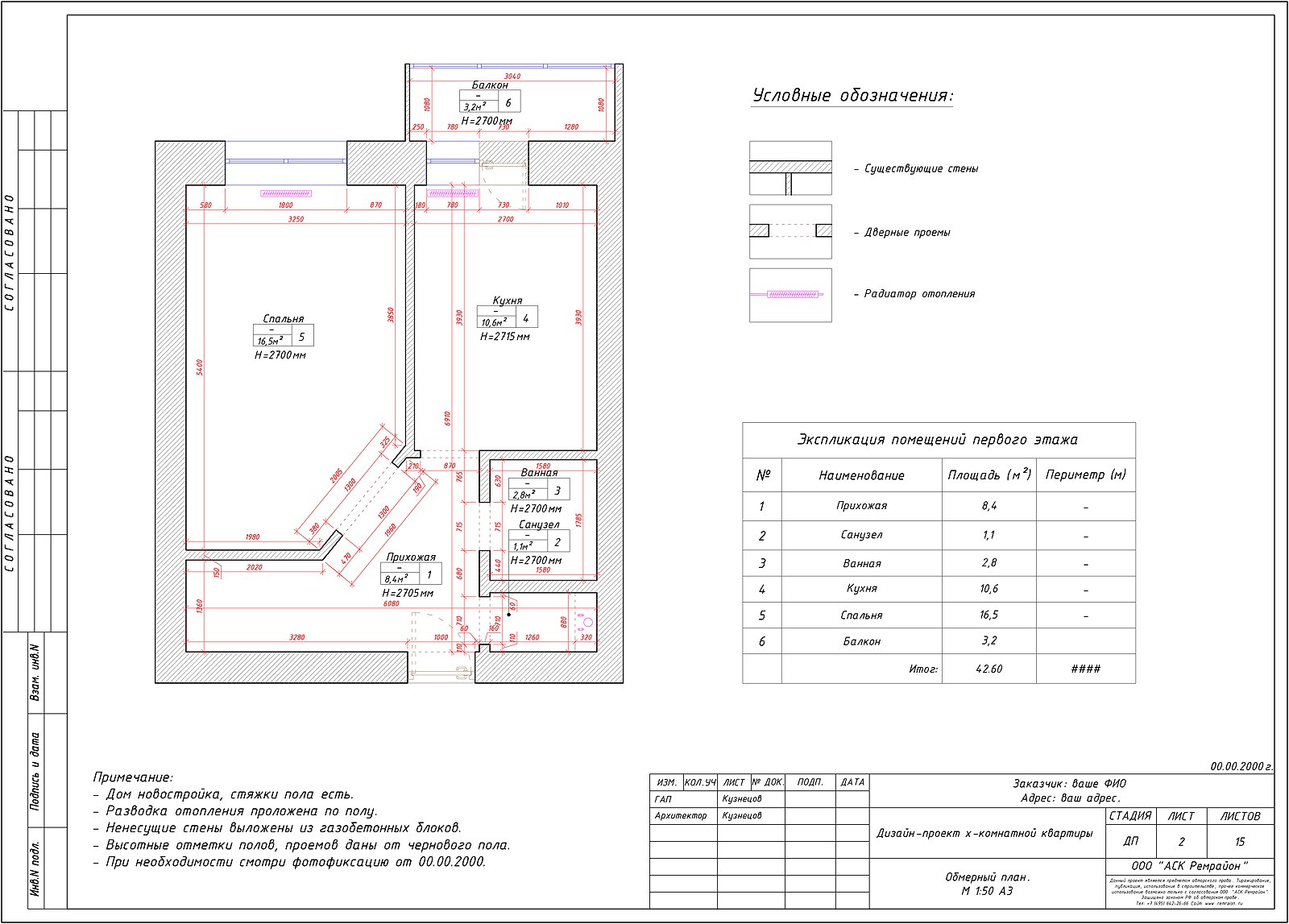1289x924 pixels.
Task: Click room number 5 tag in Спальня
Action: 302,337
